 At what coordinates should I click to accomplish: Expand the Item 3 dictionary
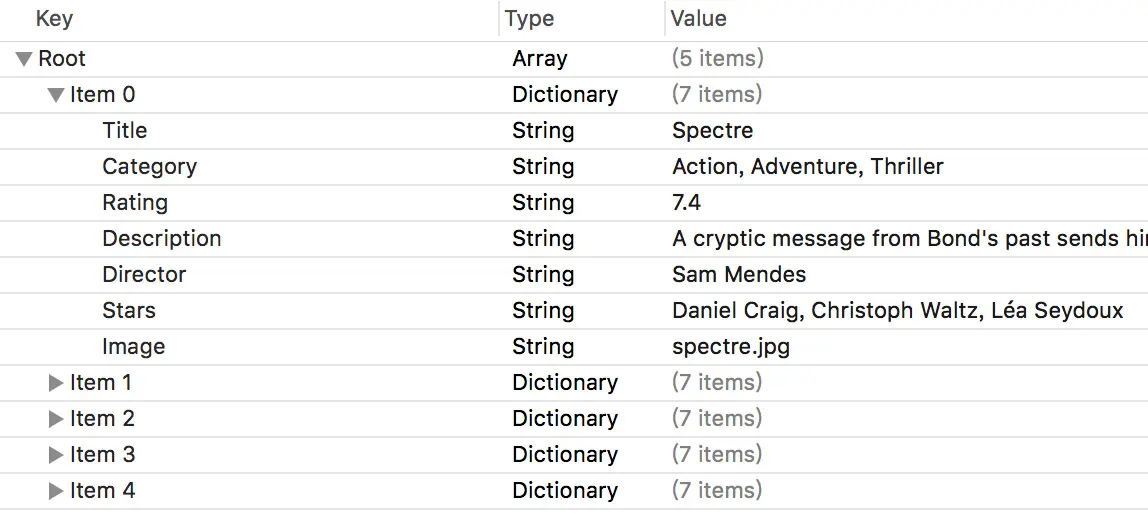(x=56, y=455)
